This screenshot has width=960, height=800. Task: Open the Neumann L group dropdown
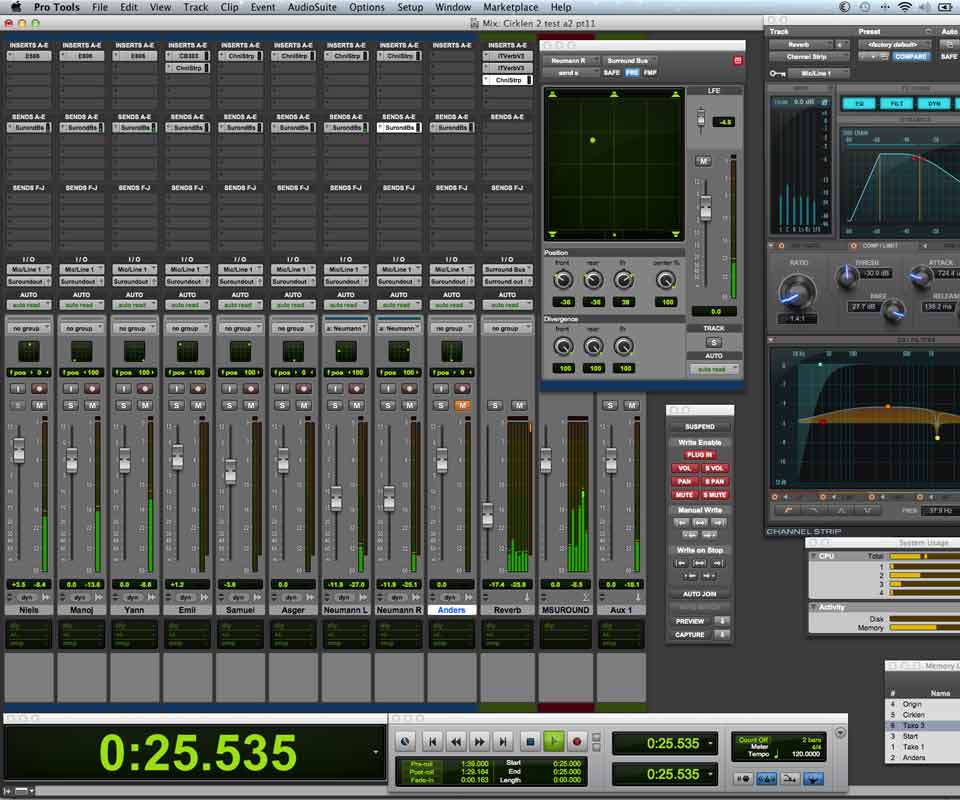point(346,329)
